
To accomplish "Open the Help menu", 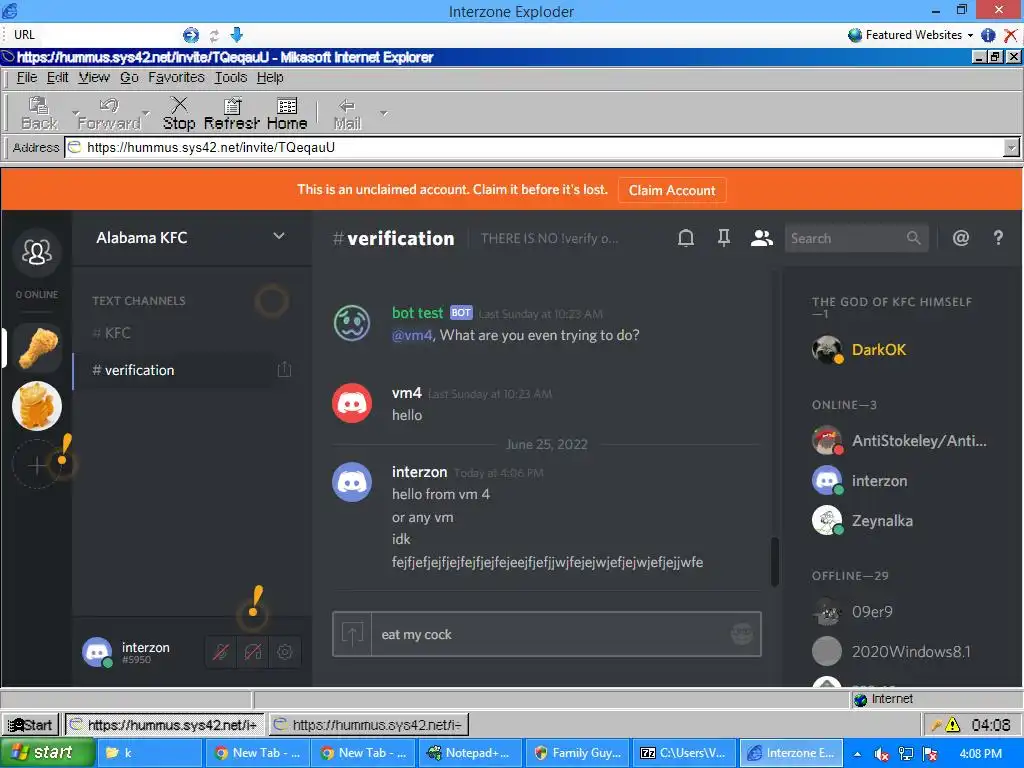I will 270,78.
